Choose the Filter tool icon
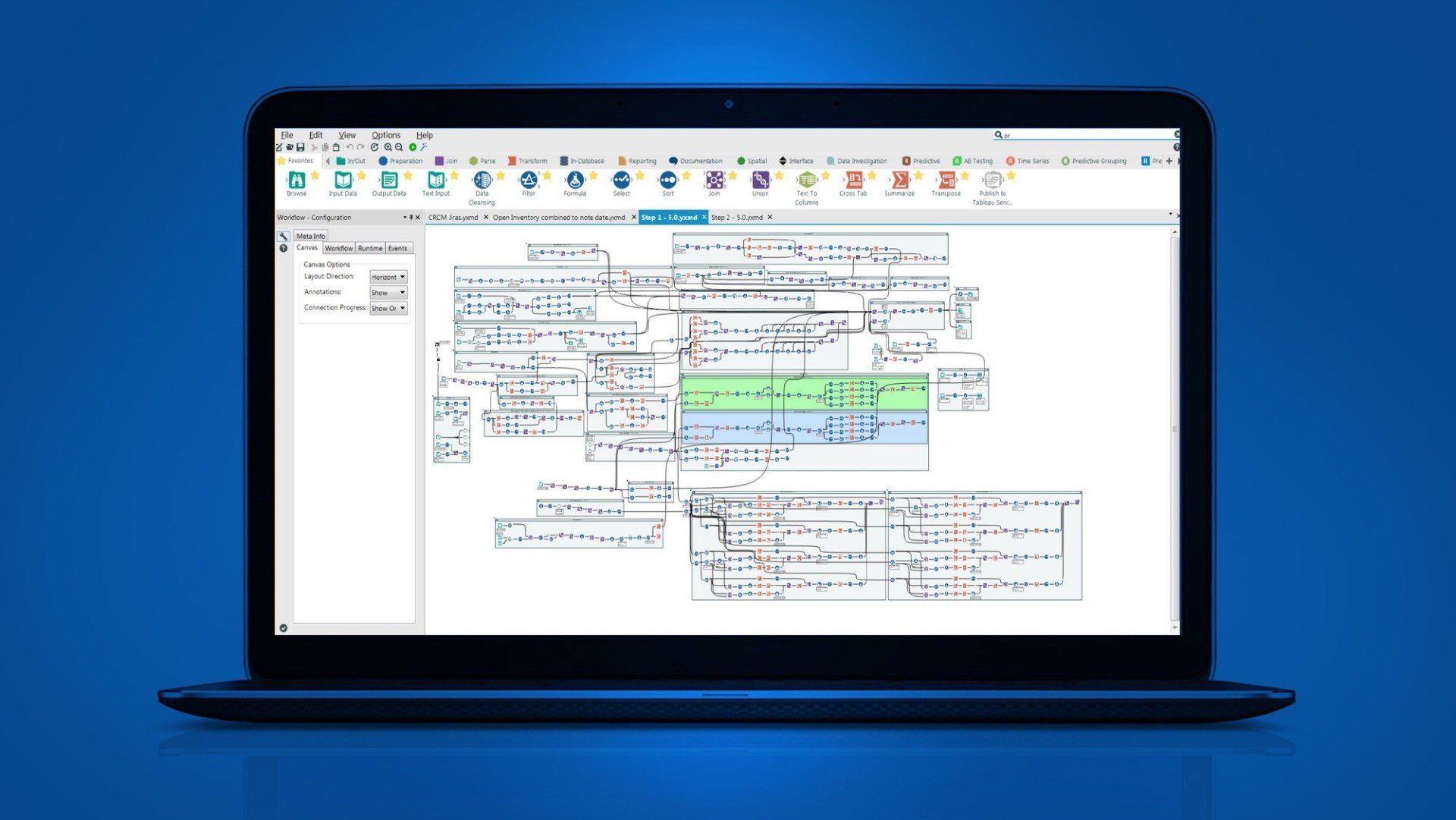Image resolution: width=1456 pixels, height=820 pixels. [529, 181]
